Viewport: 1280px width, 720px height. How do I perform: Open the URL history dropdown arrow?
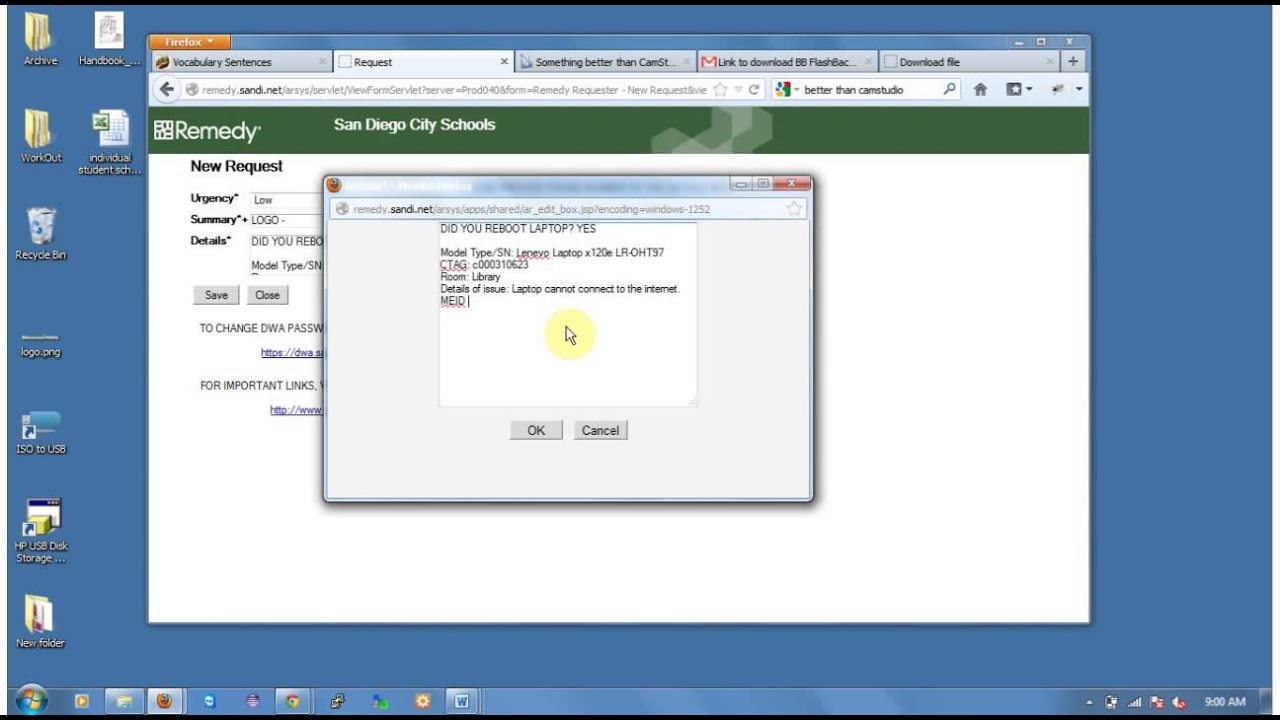[x=738, y=90]
